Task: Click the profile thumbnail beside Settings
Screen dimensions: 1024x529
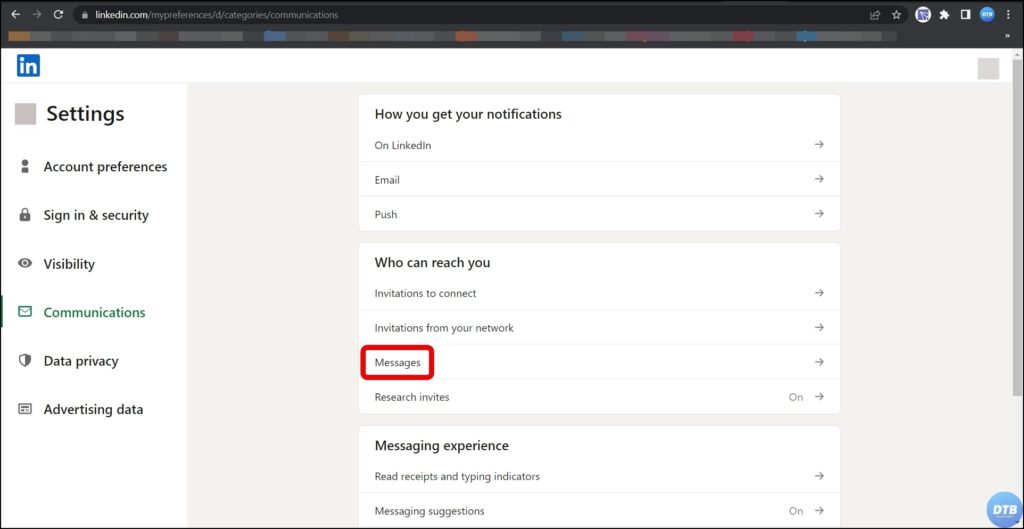Action: click(x=25, y=114)
